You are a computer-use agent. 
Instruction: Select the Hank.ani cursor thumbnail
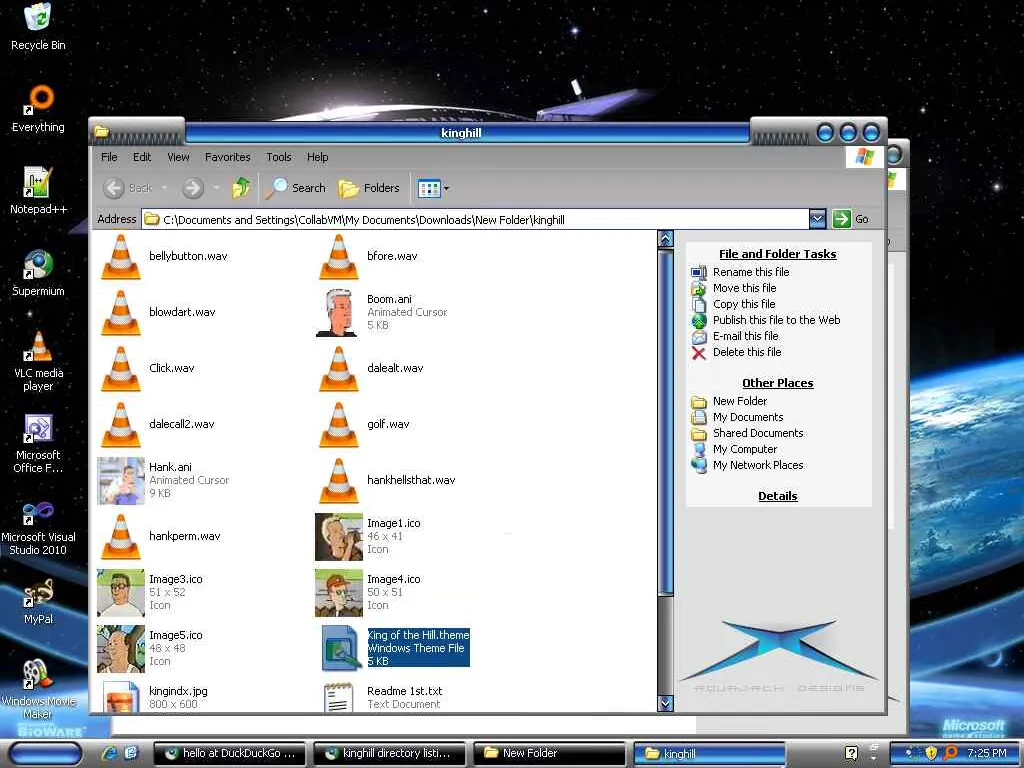(x=121, y=481)
